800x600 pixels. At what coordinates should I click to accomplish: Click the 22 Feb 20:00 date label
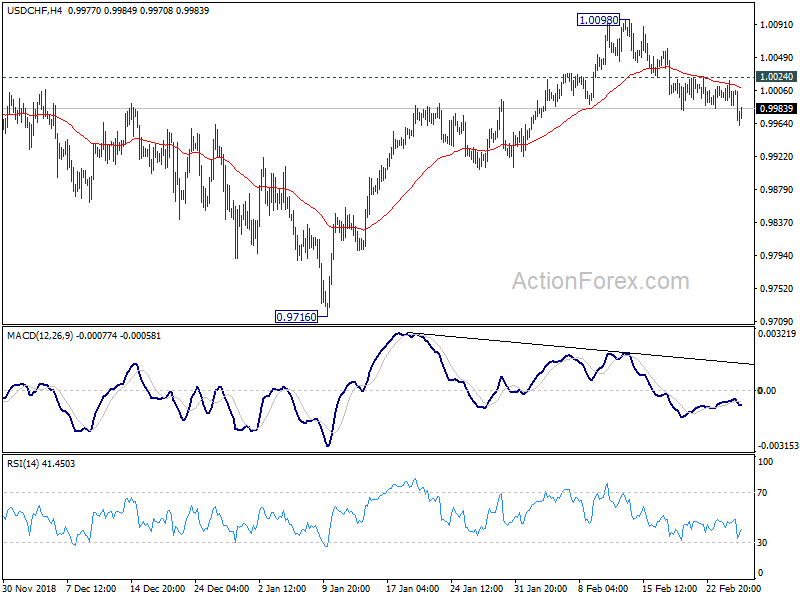tap(733, 588)
